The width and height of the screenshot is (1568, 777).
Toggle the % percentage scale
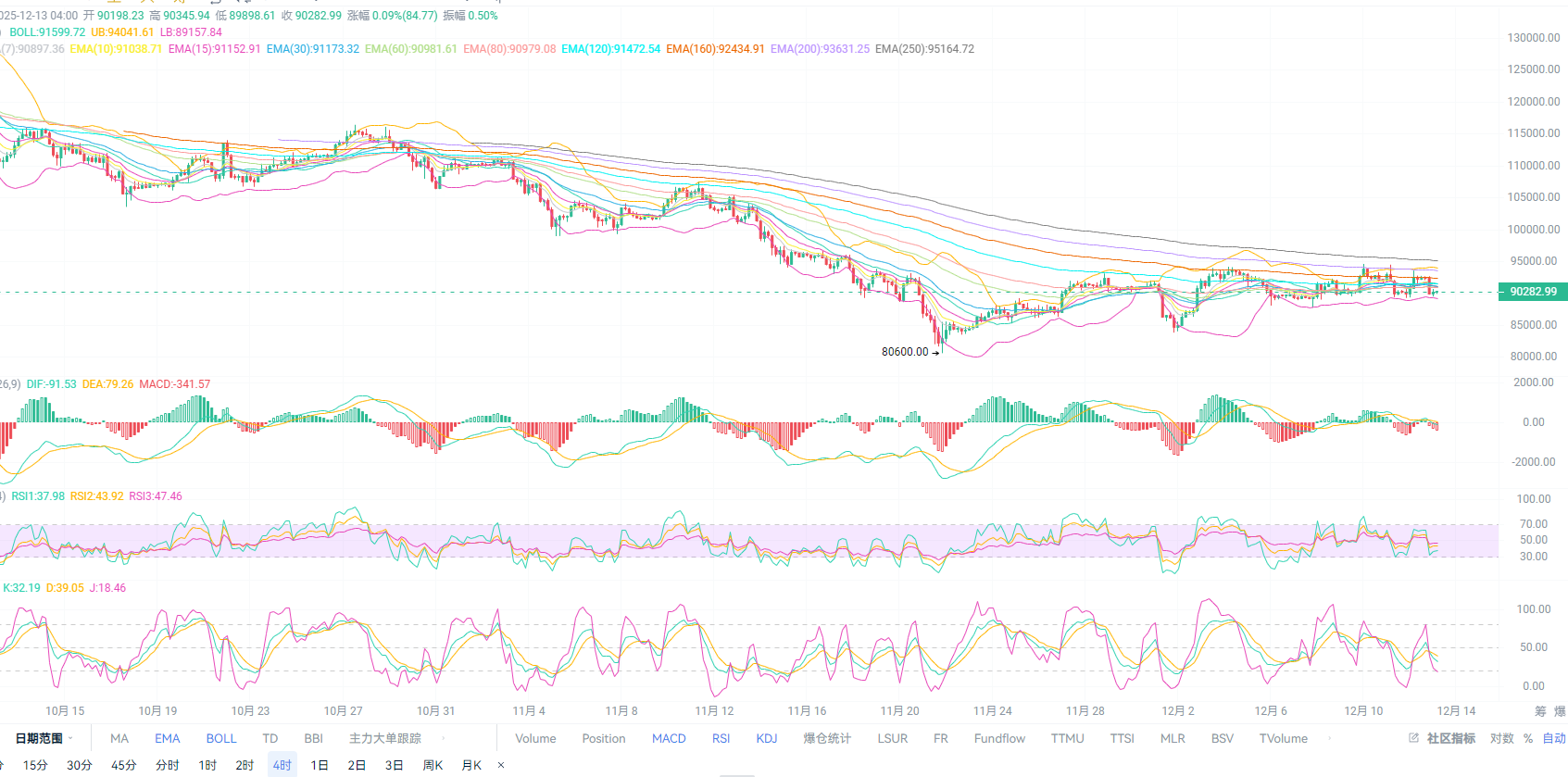pos(1528,738)
